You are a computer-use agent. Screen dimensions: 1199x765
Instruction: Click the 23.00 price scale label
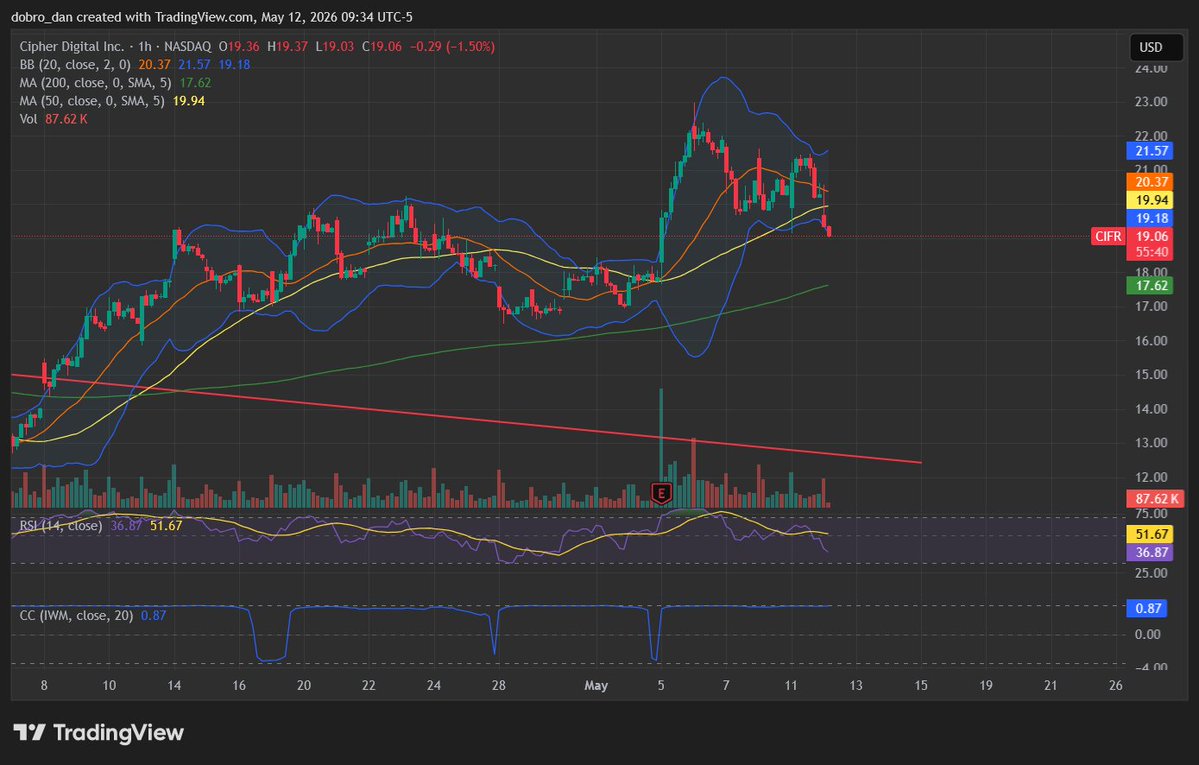point(1151,102)
